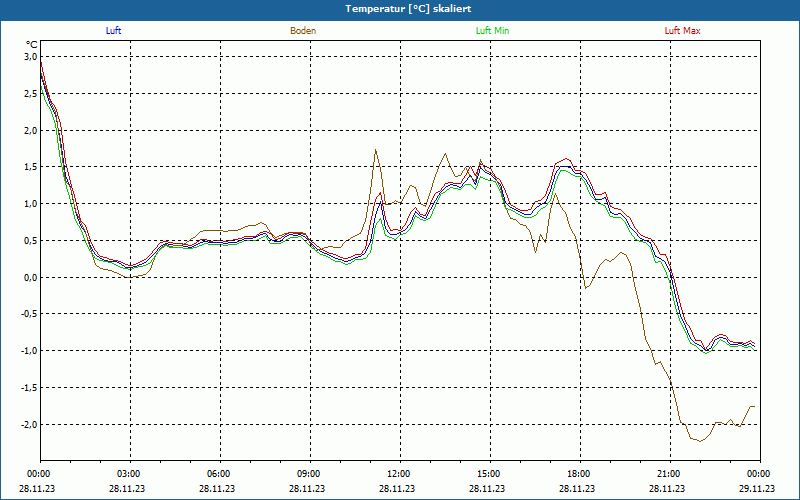Image resolution: width=800 pixels, height=500 pixels.
Task: Click the 'Luft Max' legend label
Action: click(x=682, y=31)
